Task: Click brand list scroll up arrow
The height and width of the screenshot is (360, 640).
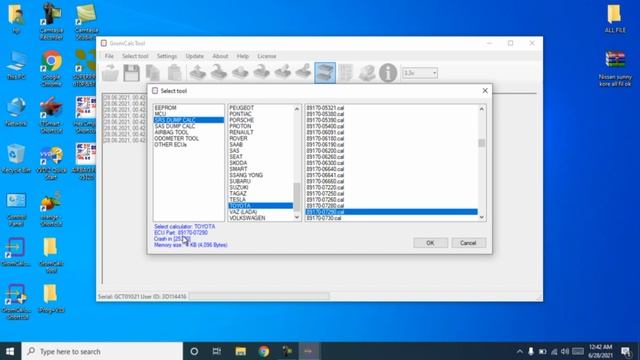Action: pyautogui.click(x=297, y=109)
